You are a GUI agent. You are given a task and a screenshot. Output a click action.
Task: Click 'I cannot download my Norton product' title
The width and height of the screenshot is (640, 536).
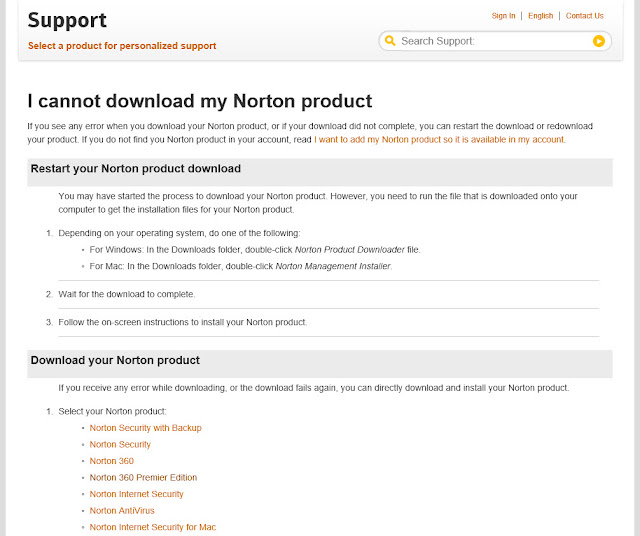[x=200, y=101]
